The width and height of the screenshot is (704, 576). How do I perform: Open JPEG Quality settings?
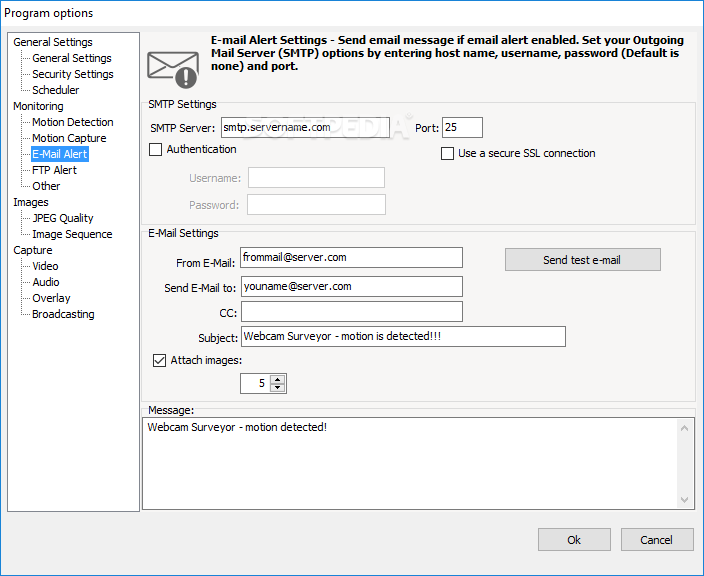tap(63, 218)
